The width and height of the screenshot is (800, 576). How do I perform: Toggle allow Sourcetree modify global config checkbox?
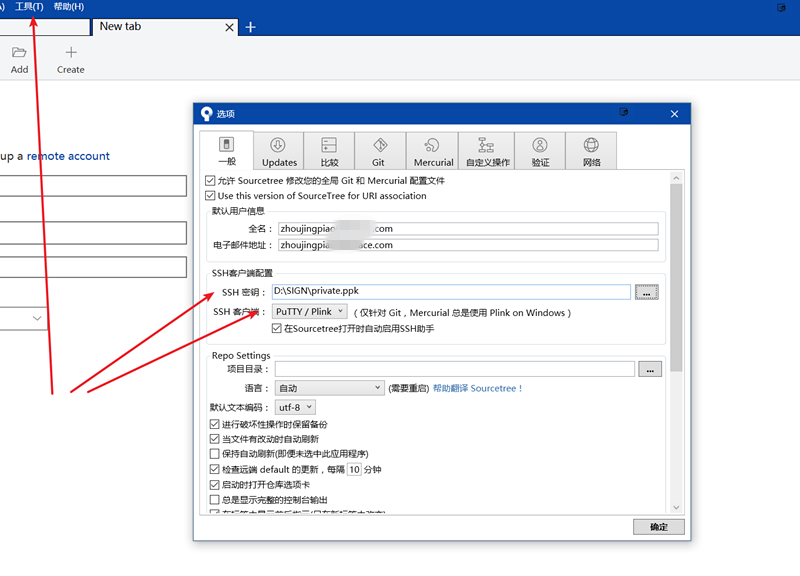210,181
